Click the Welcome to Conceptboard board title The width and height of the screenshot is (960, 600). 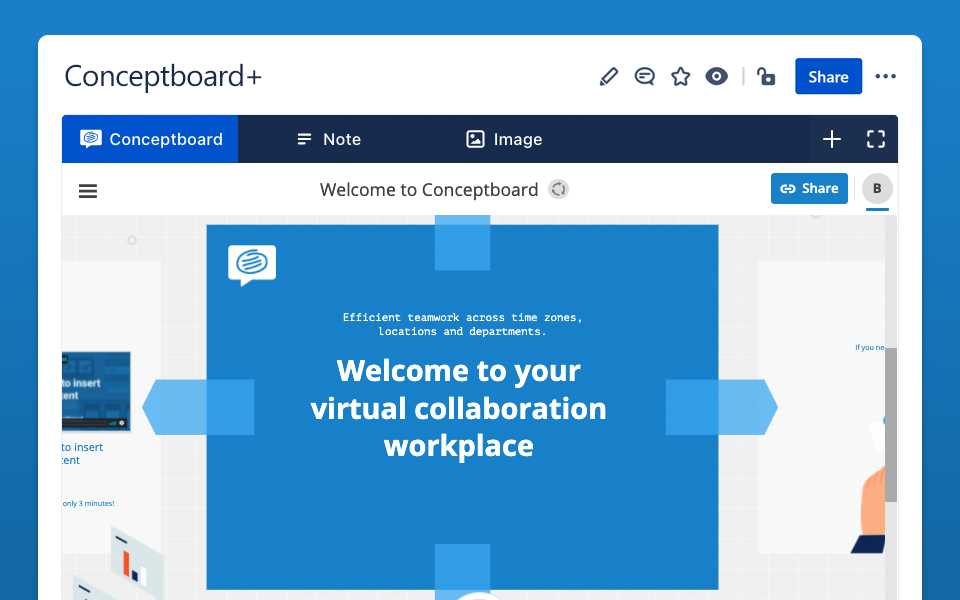coord(429,190)
